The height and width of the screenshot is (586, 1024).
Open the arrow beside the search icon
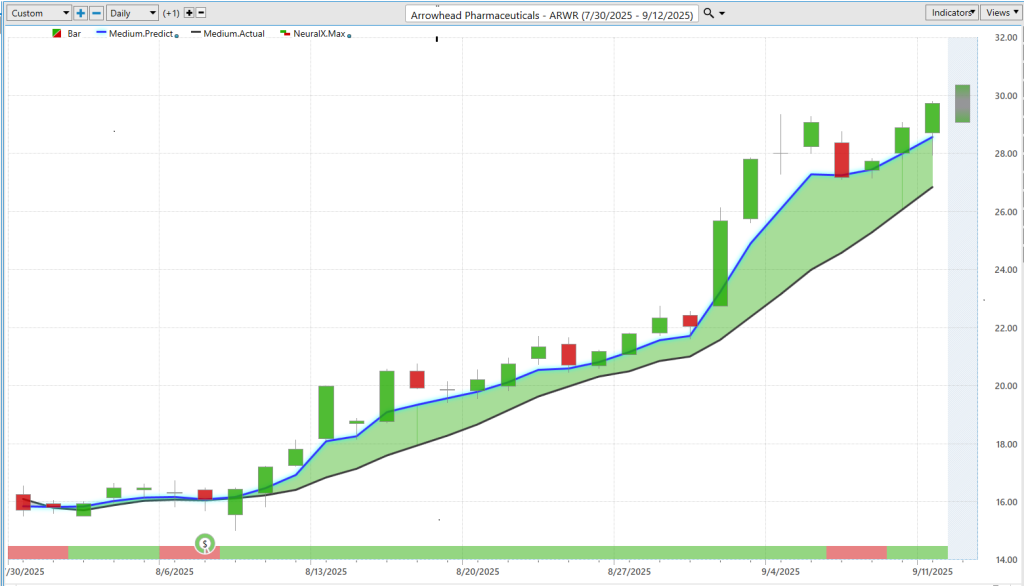point(722,14)
